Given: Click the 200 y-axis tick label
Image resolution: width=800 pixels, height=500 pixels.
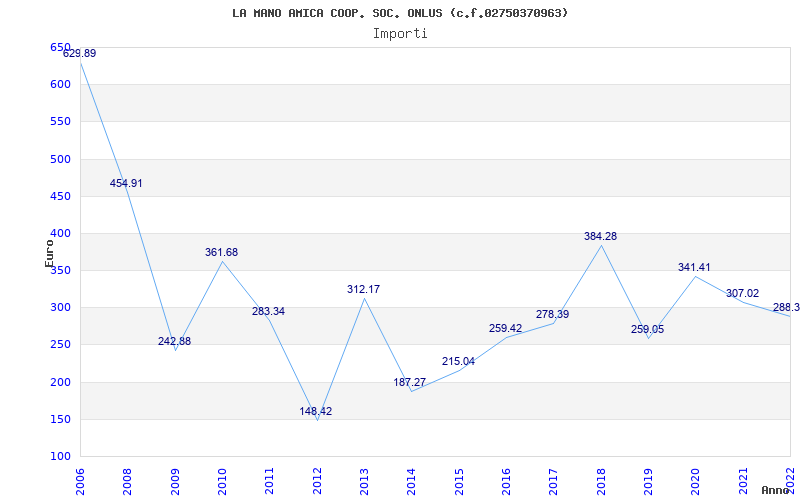Looking at the screenshot, I should click(x=60, y=382).
